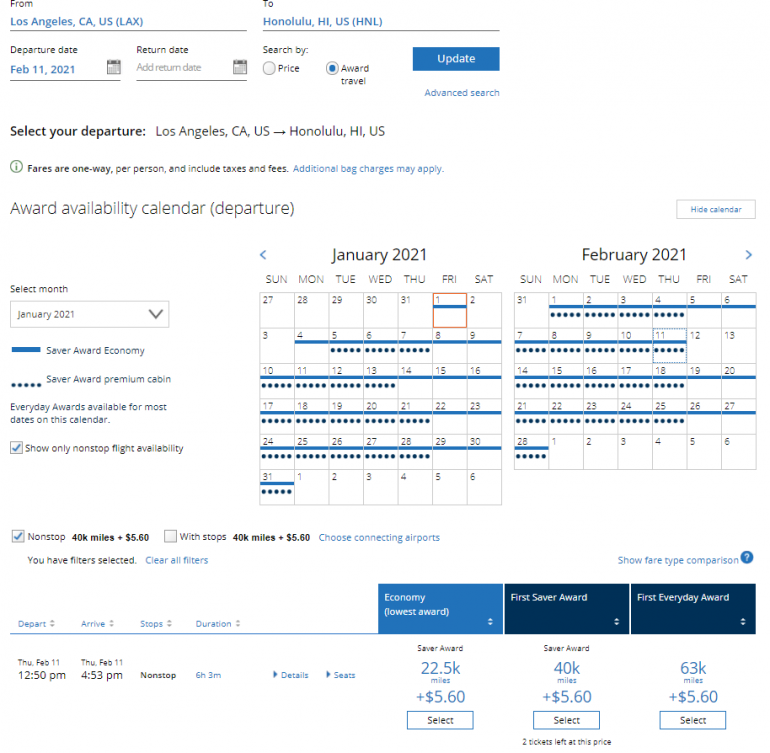Uncheck show only nonstop flight availability
Image resolution: width=770 pixels, height=753 pixels.
point(16,448)
